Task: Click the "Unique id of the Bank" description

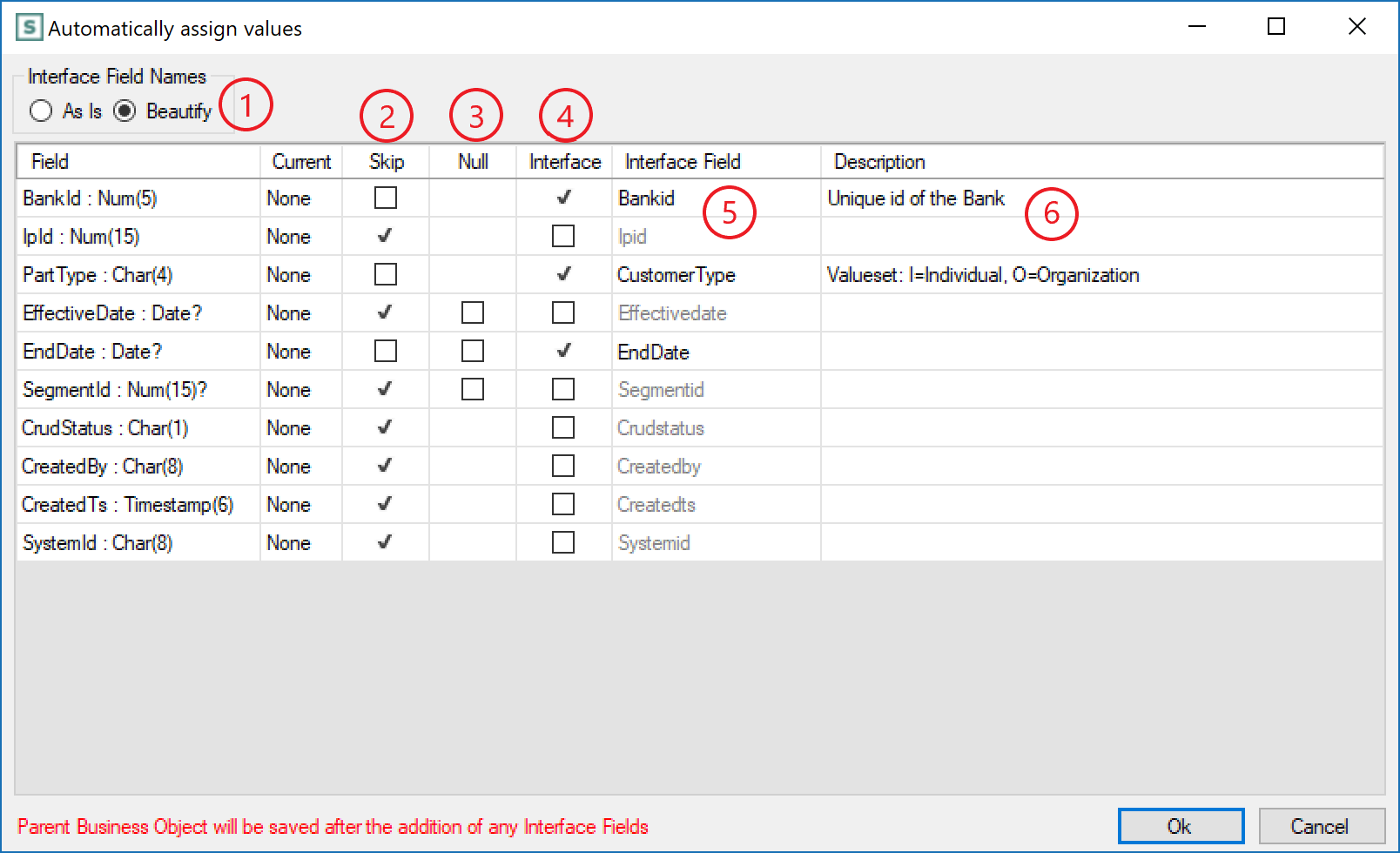Action: tap(916, 198)
